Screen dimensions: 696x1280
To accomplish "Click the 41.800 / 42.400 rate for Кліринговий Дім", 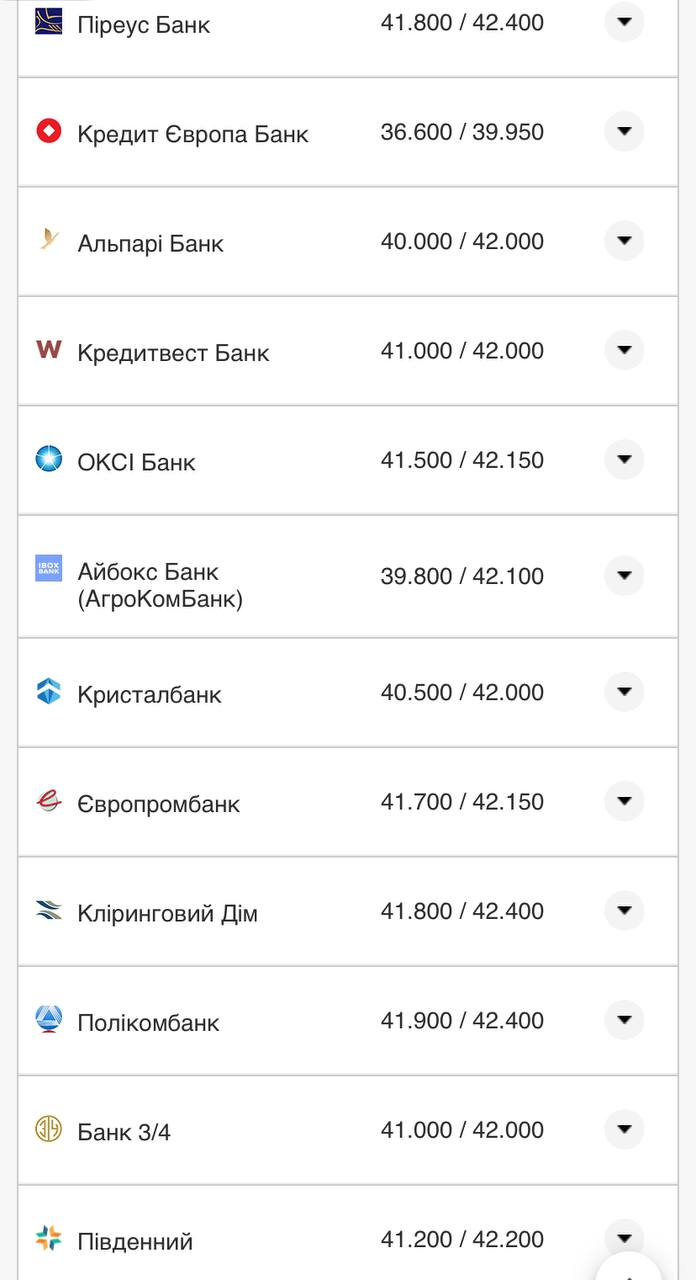I will (x=464, y=911).
